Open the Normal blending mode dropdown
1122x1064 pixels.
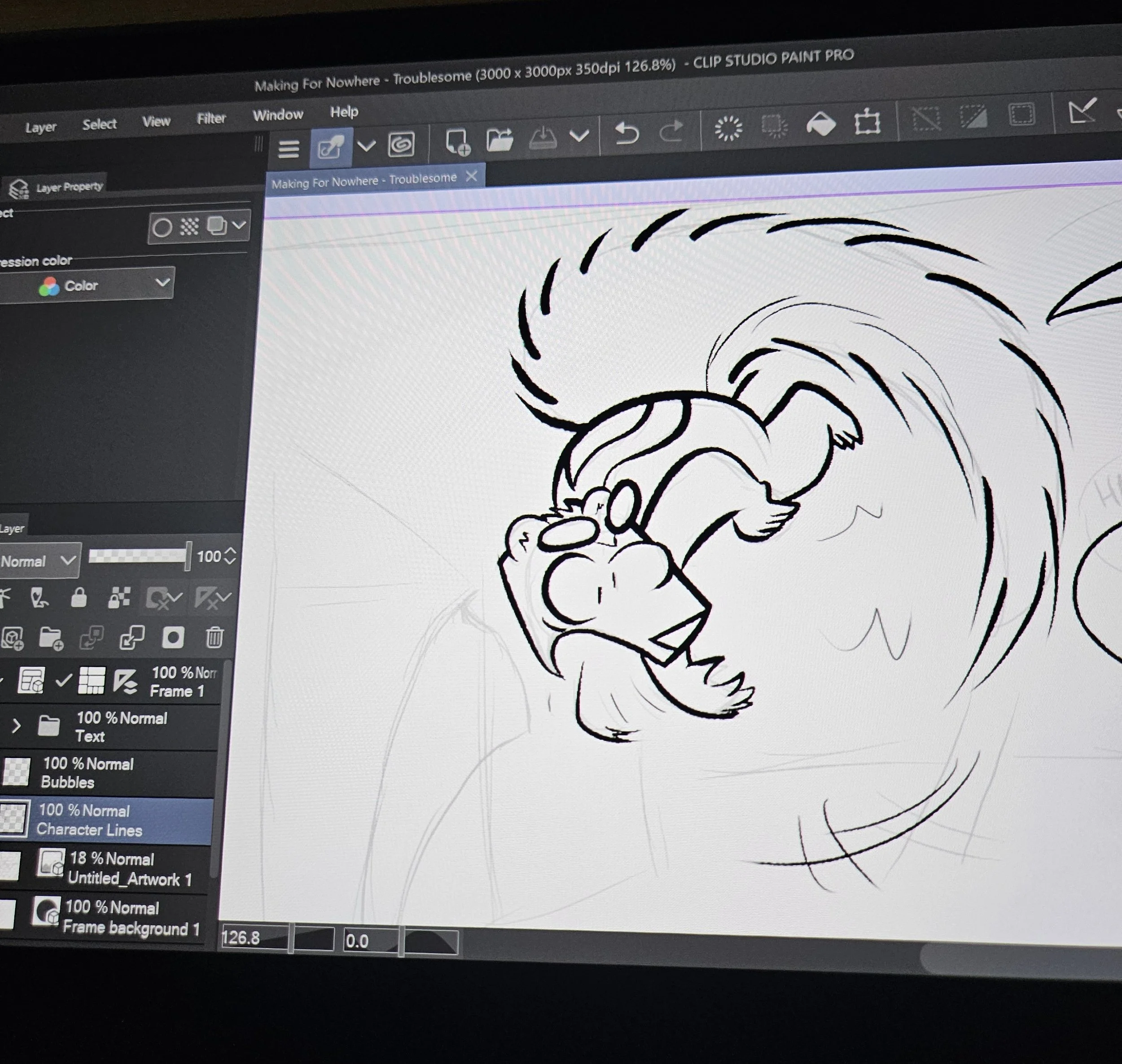[39, 561]
